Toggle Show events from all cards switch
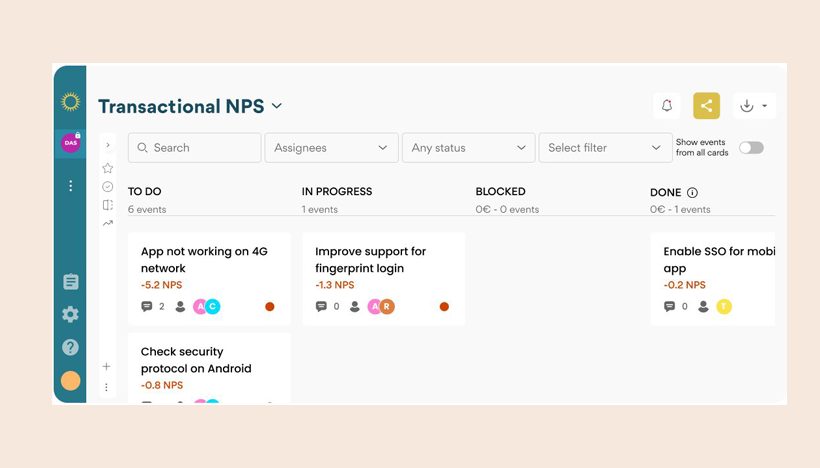 [751, 147]
